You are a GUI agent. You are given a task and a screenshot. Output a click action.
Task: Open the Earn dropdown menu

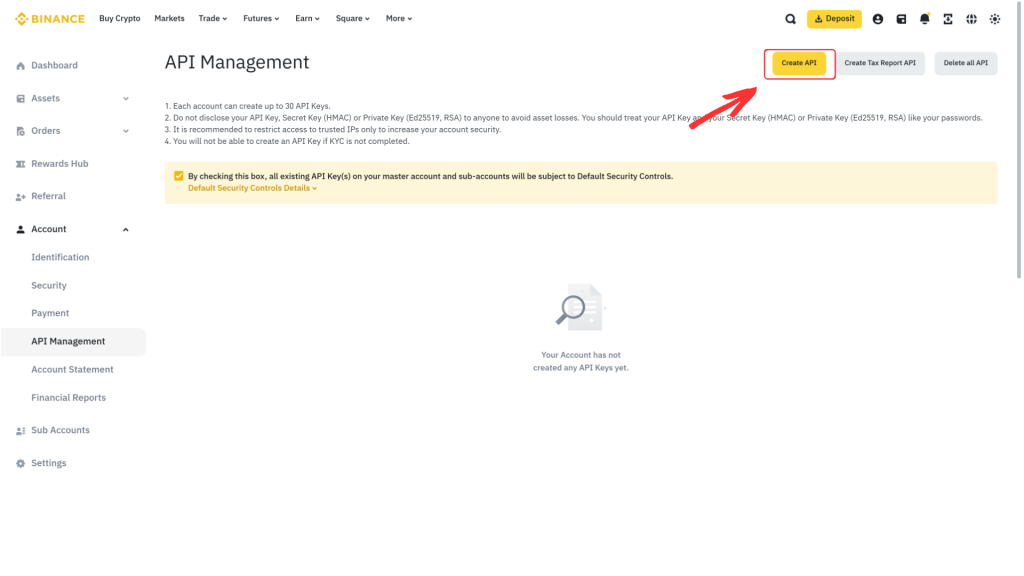pos(308,18)
